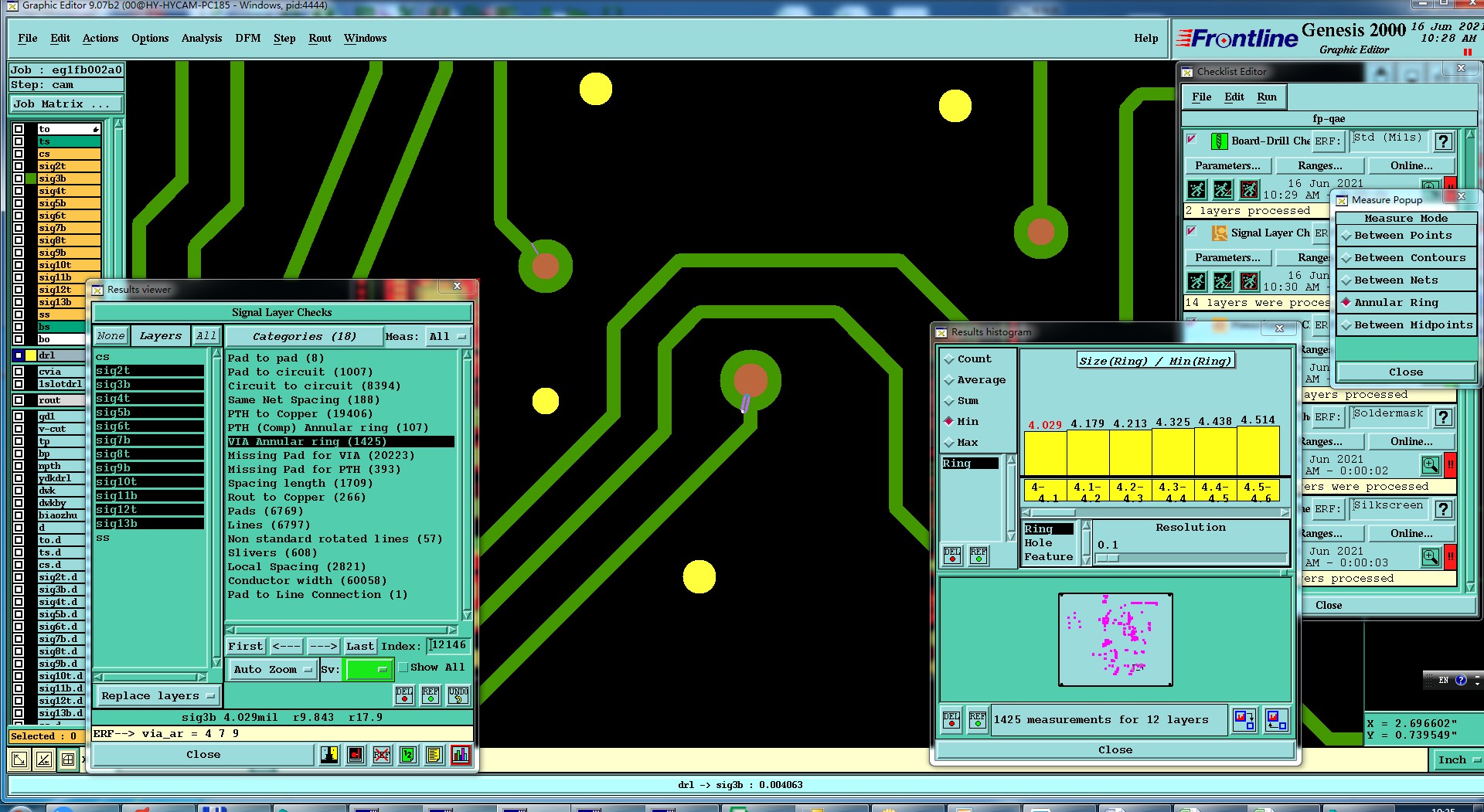This screenshot has width=1484, height=812.
Task: Click the Resolution slider handle
Action: pos(1108,559)
